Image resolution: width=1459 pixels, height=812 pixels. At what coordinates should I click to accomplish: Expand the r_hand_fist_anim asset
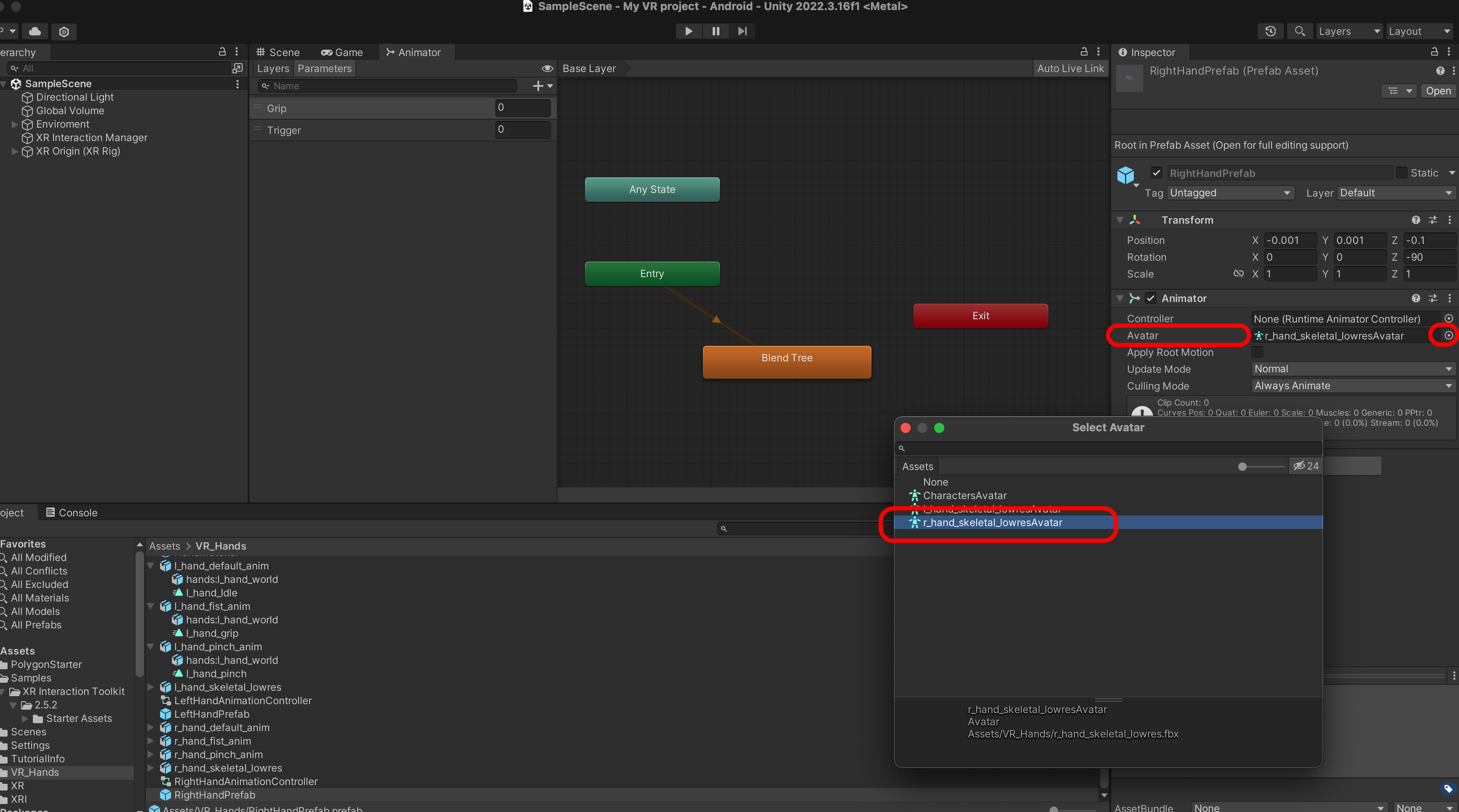(151, 741)
